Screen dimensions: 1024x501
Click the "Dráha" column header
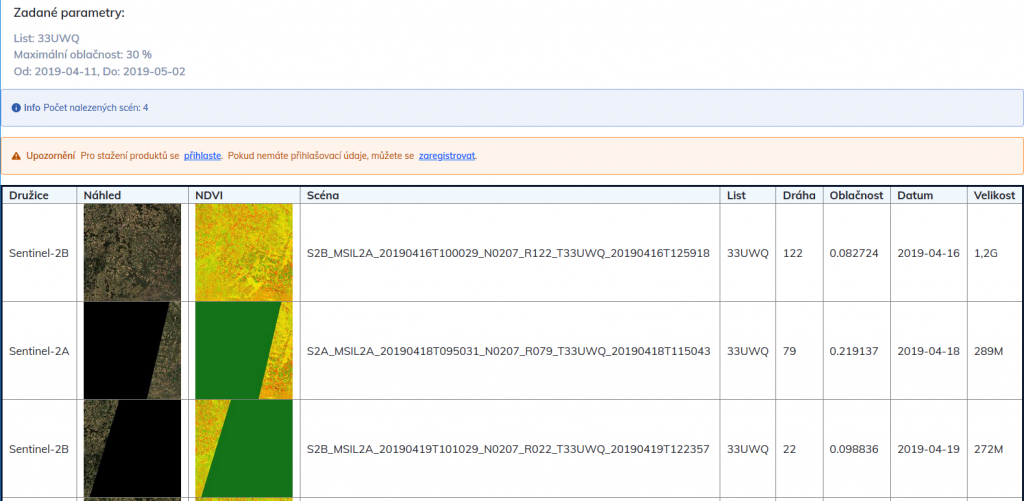pyautogui.click(x=799, y=195)
